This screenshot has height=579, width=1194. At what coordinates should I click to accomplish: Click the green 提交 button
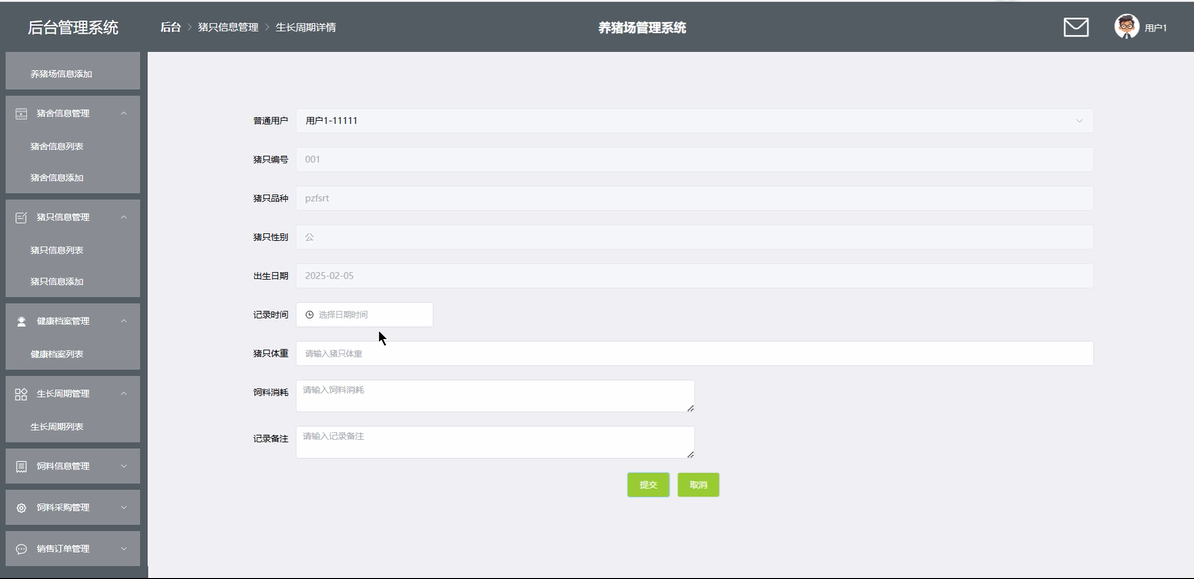(x=648, y=485)
